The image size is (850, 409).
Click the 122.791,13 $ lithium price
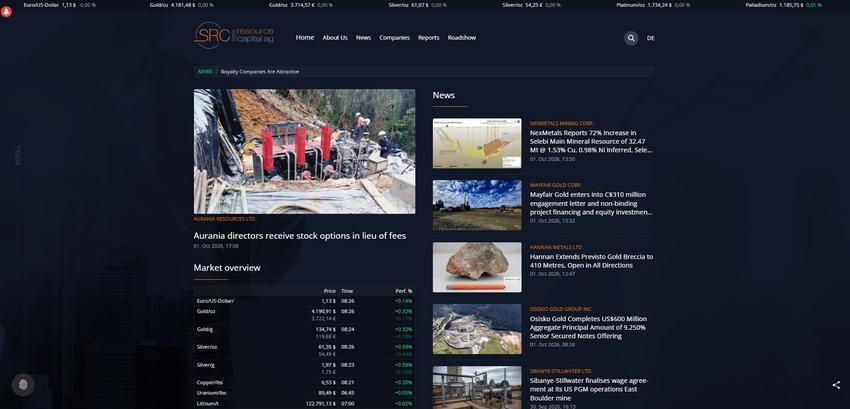pos(321,404)
